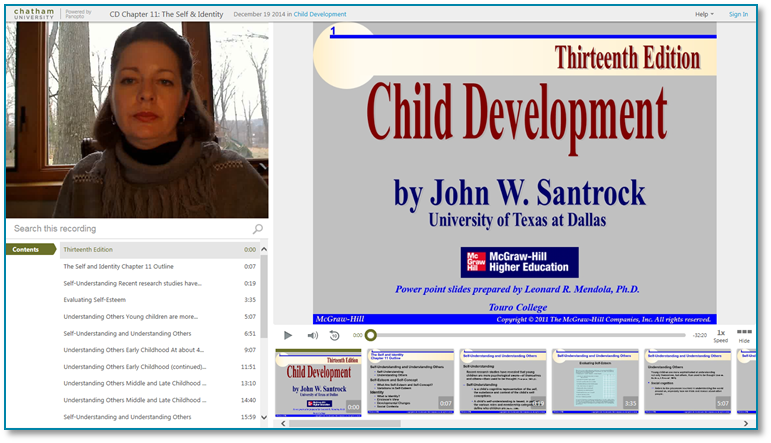The height and width of the screenshot is (443, 771).
Task: Go to Understanding Others Early Childhood (continued)
Action: (x=159, y=367)
